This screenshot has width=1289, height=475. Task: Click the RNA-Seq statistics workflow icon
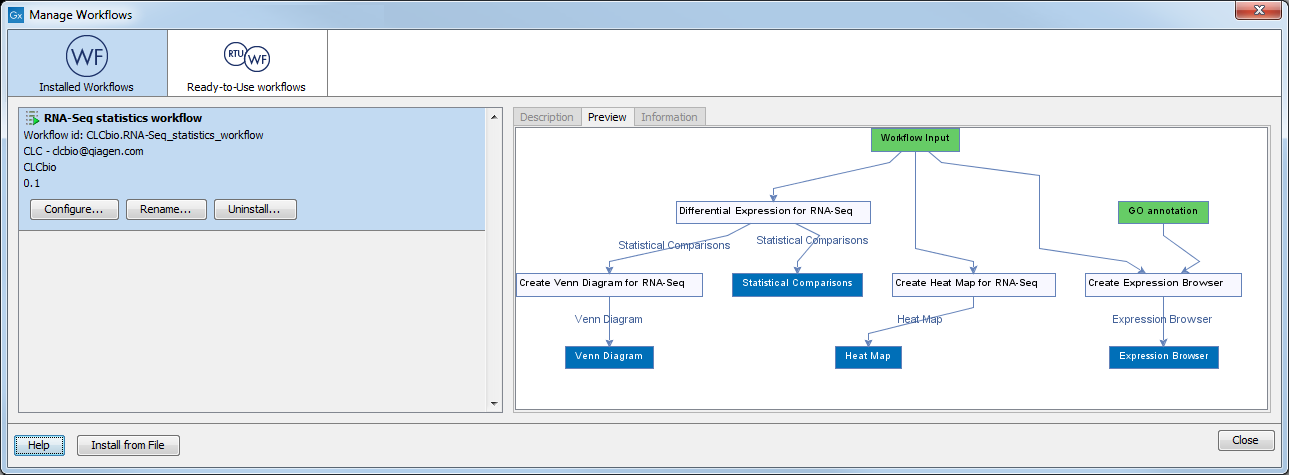(x=32, y=118)
